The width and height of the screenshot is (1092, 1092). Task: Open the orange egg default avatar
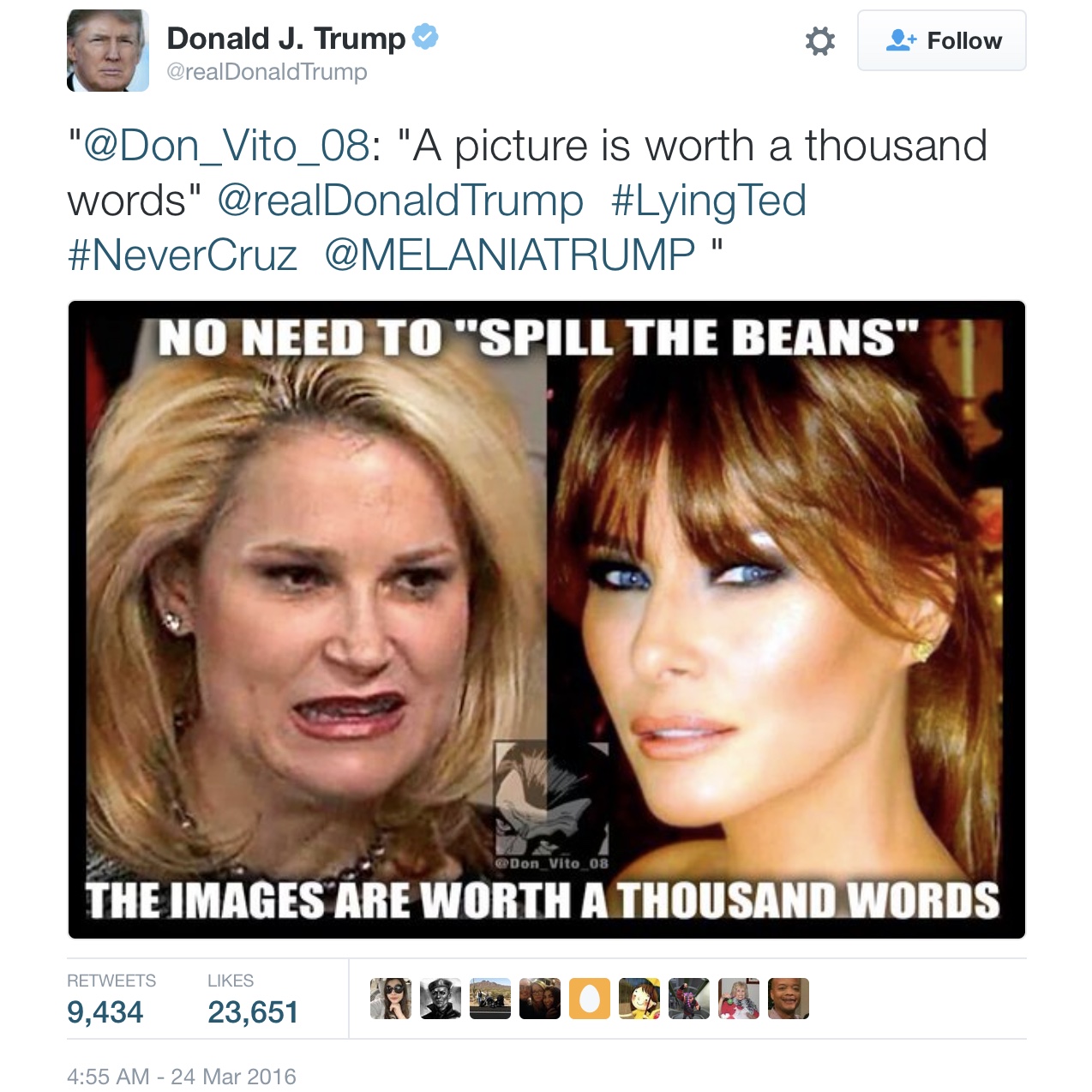(x=590, y=999)
